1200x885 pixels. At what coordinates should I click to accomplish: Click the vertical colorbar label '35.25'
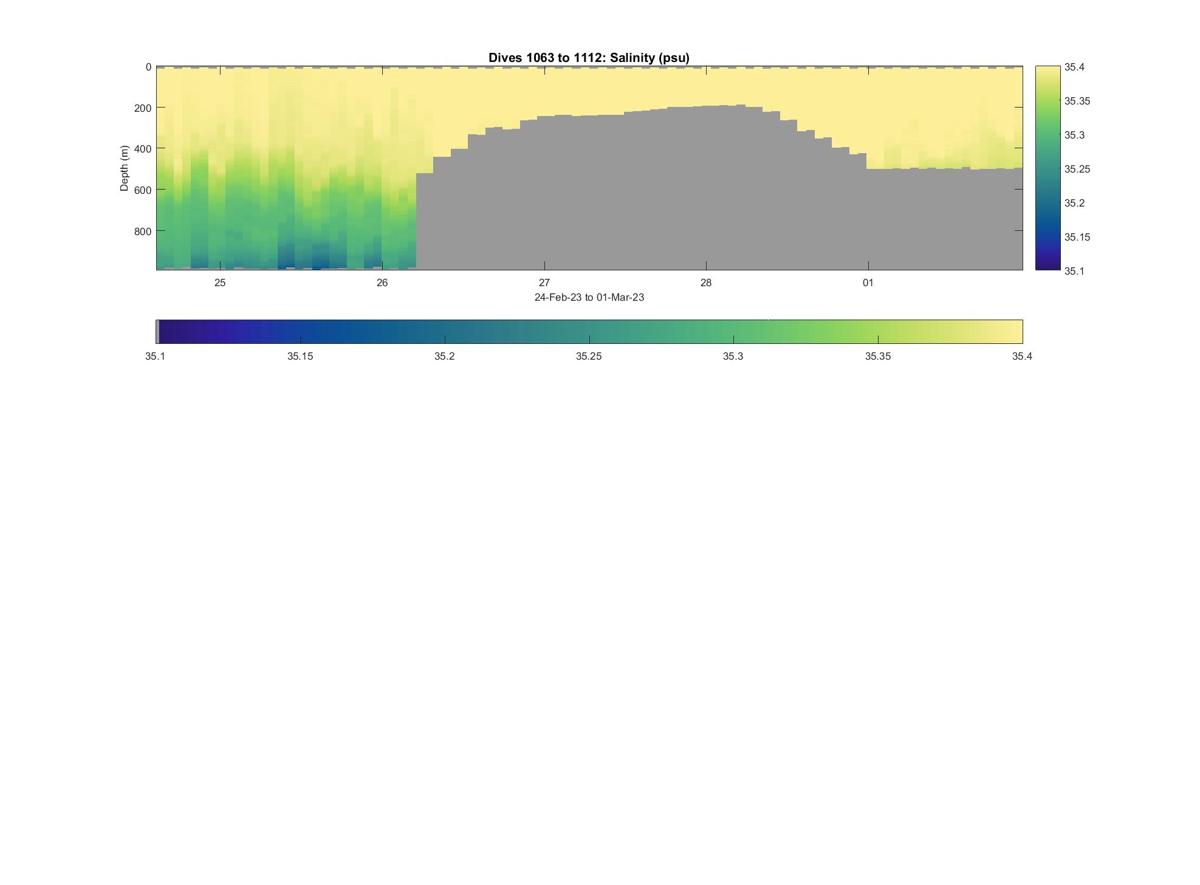(x=1077, y=169)
